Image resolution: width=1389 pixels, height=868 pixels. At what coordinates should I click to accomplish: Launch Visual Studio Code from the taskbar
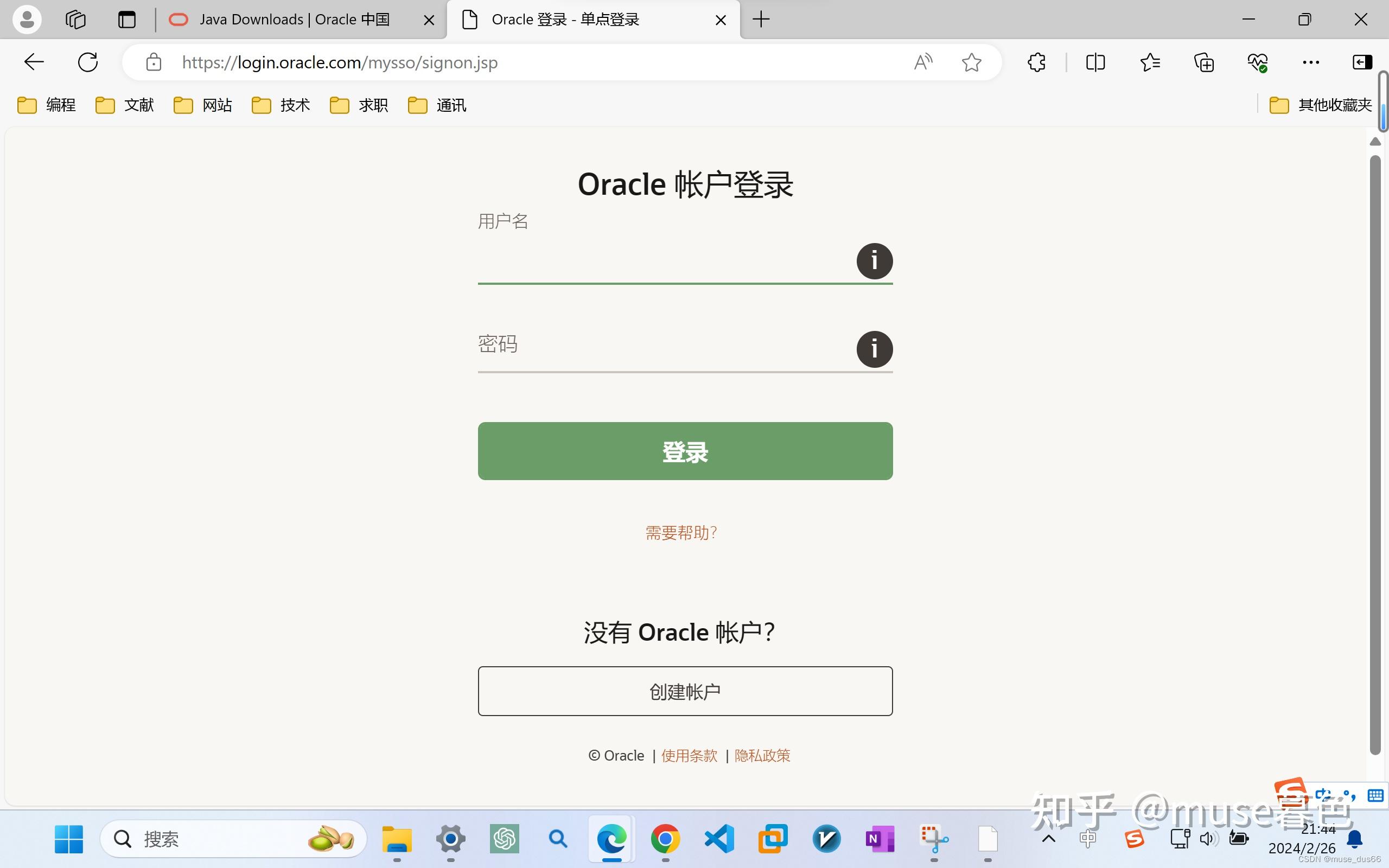719,839
